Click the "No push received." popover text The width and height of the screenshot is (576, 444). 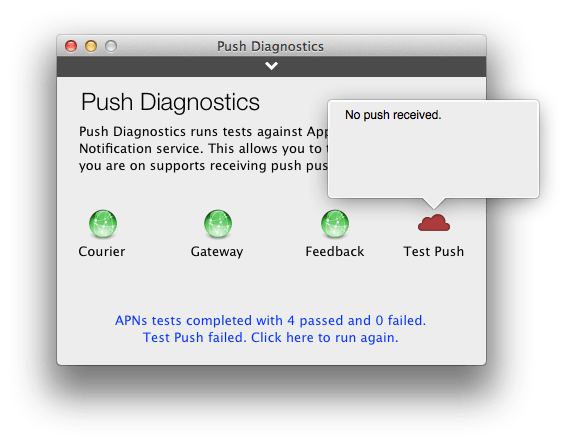(393, 115)
